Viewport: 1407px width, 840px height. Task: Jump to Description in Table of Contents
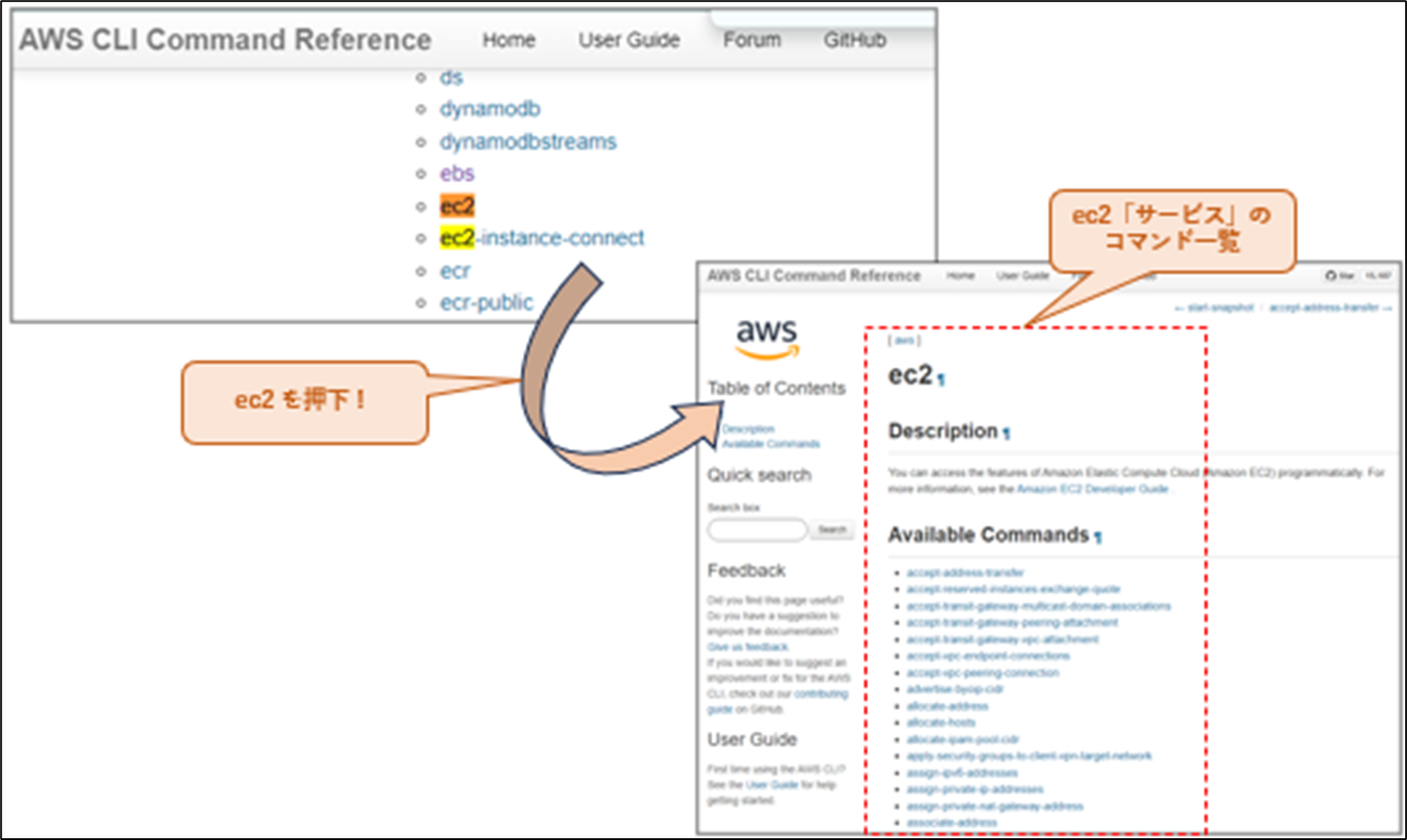pyautogui.click(x=748, y=428)
